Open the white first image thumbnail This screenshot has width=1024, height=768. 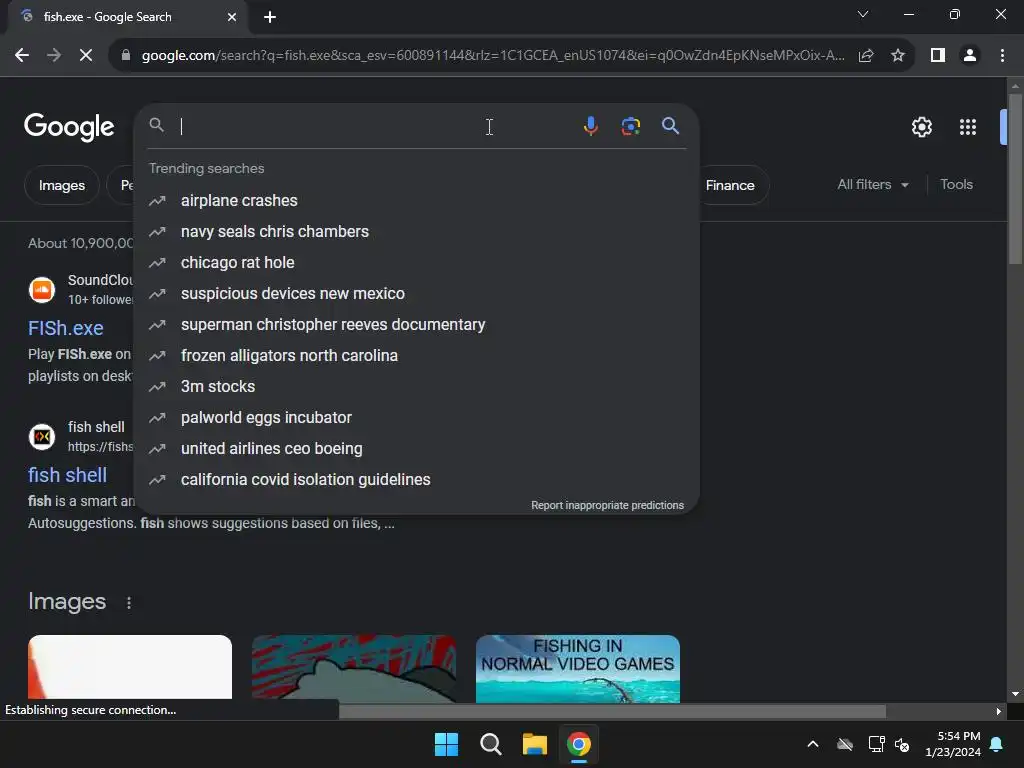tap(130, 667)
